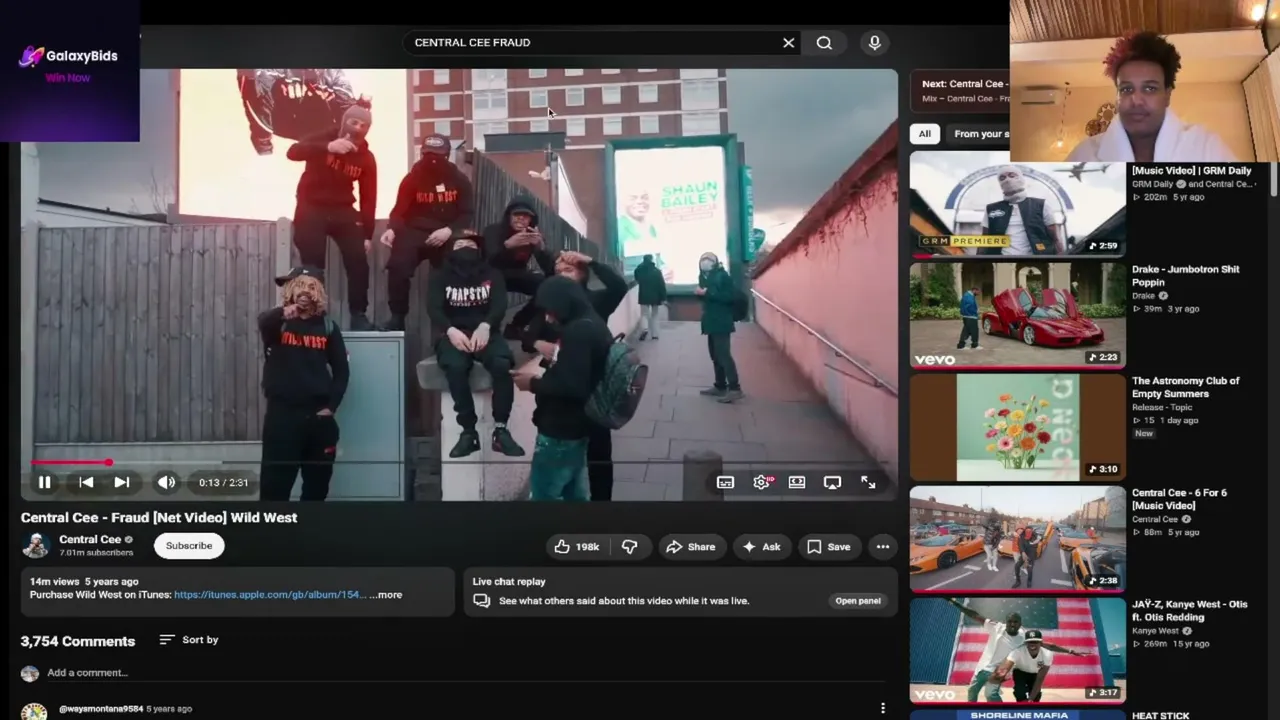
Task: Play the JAŸ-Z Kanye West Otis thumbnail
Action: pos(1017,650)
